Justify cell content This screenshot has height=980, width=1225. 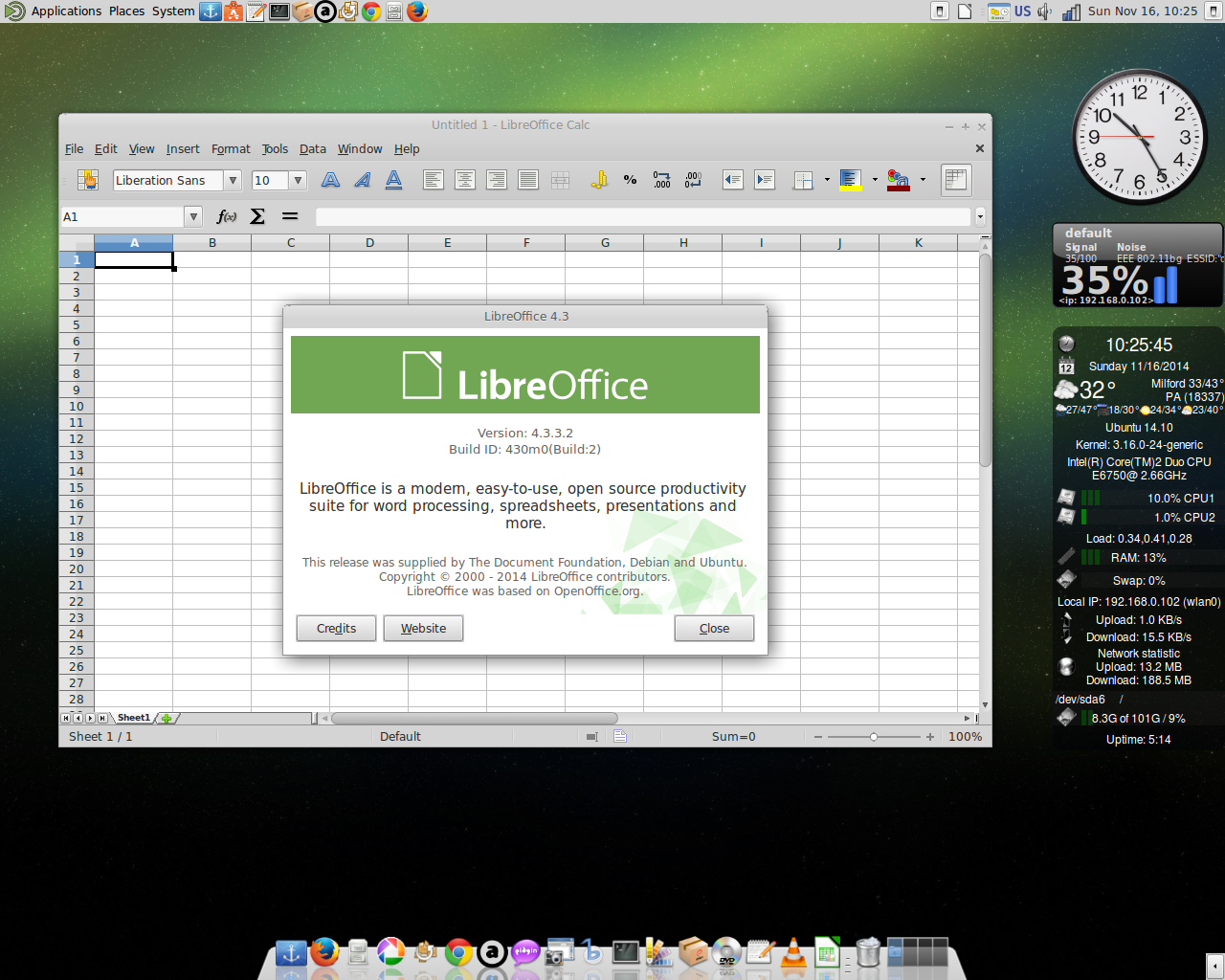[528, 180]
